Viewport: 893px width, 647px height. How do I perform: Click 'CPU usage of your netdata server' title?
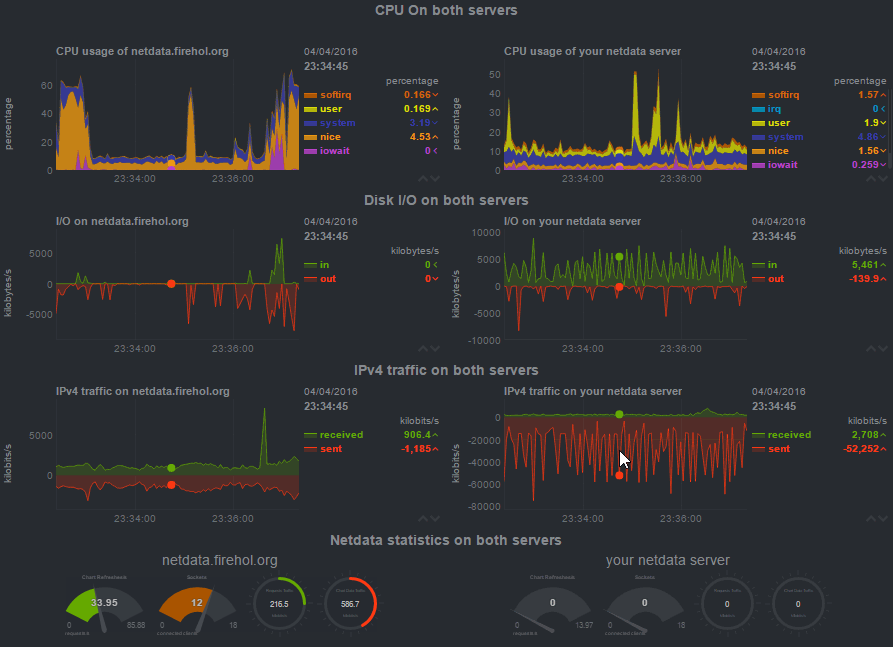click(592, 51)
